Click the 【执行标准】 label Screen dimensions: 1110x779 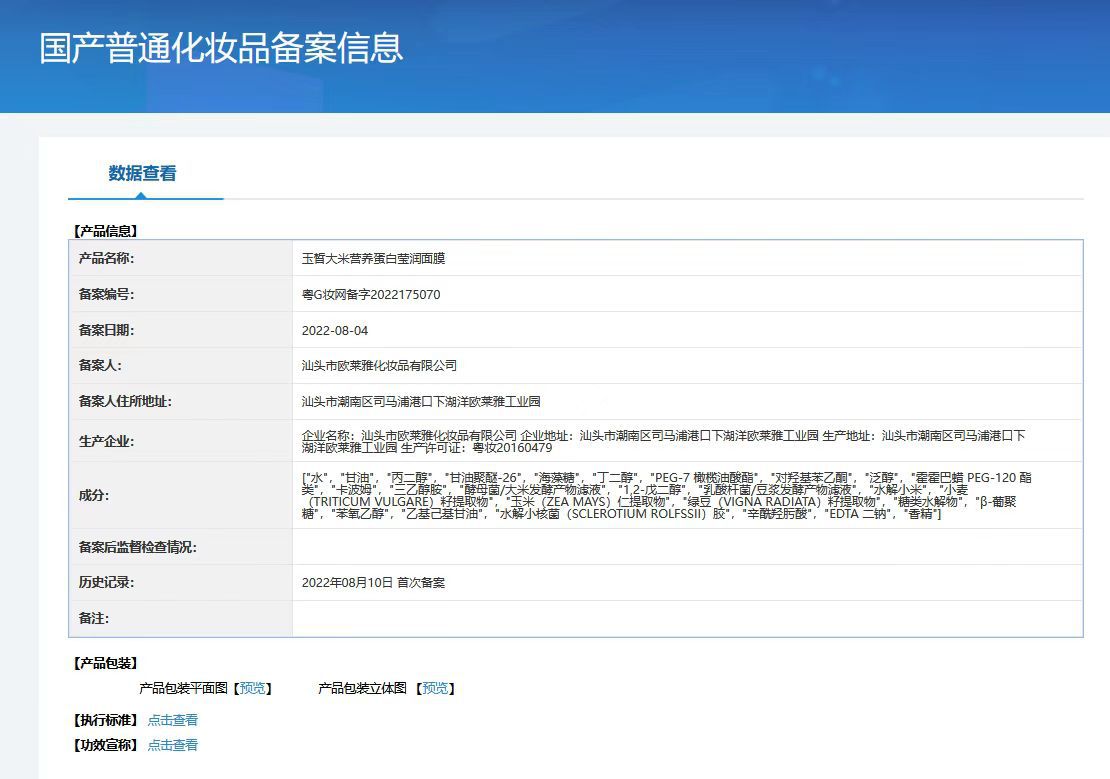pos(105,720)
